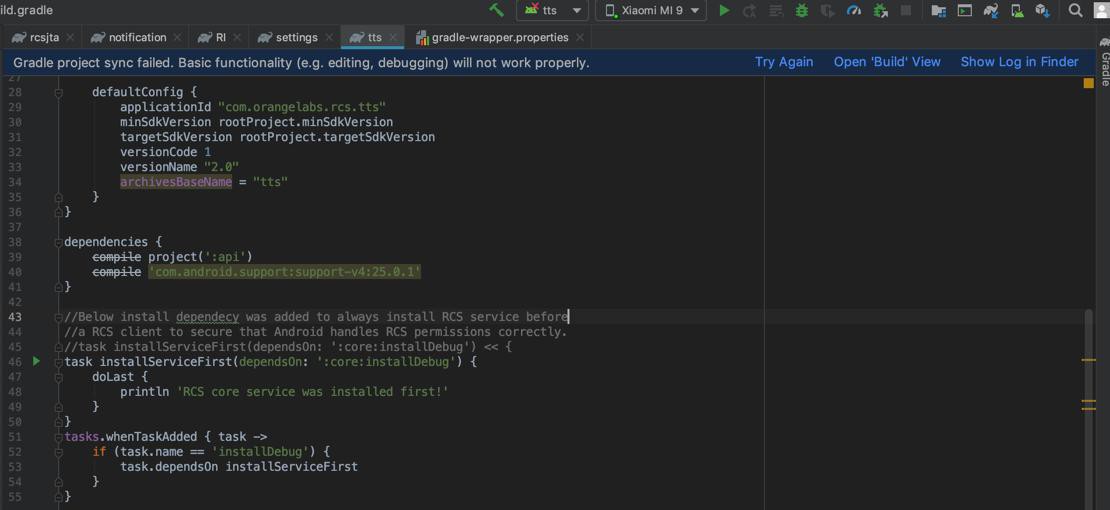Run the app with green play button
This screenshot has height=510, width=1110.
pos(724,10)
